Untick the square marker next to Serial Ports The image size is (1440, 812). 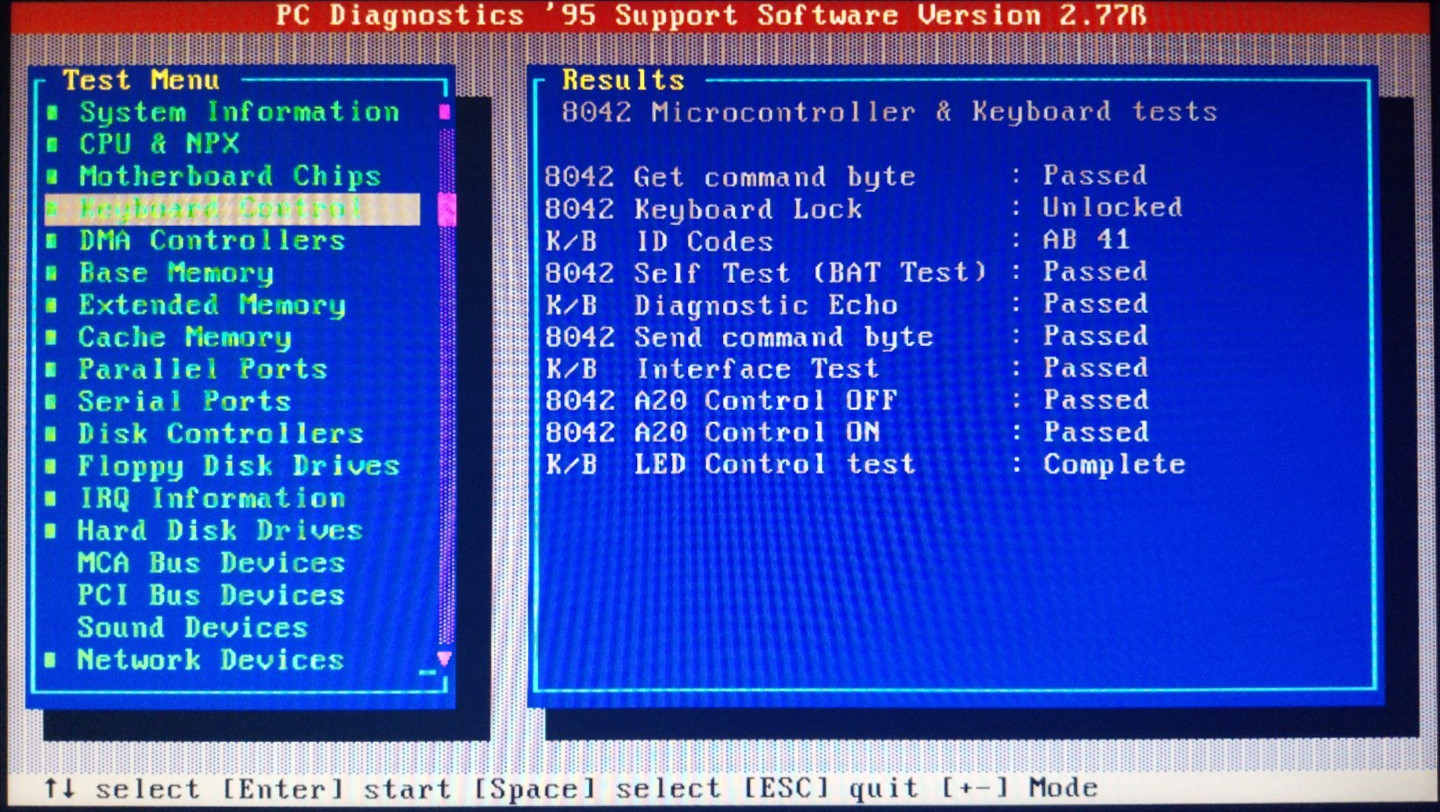click(51, 402)
